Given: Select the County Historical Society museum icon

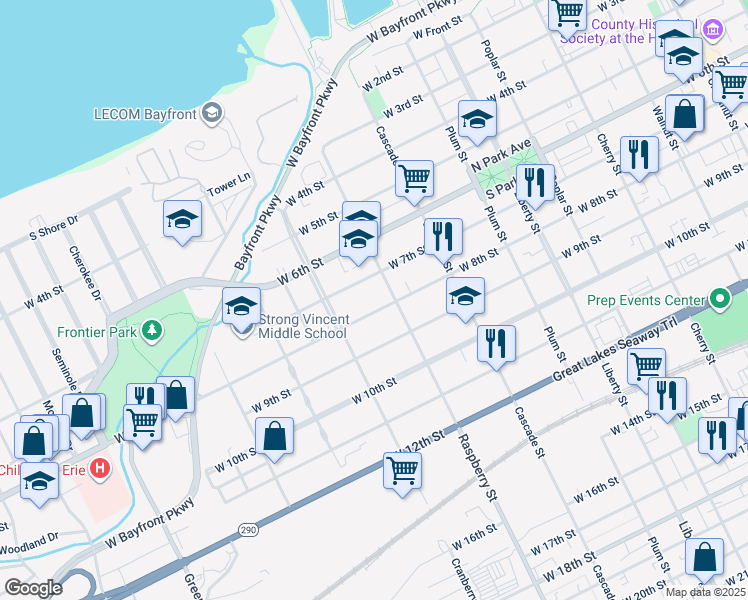Looking at the screenshot, I should click(x=713, y=31).
